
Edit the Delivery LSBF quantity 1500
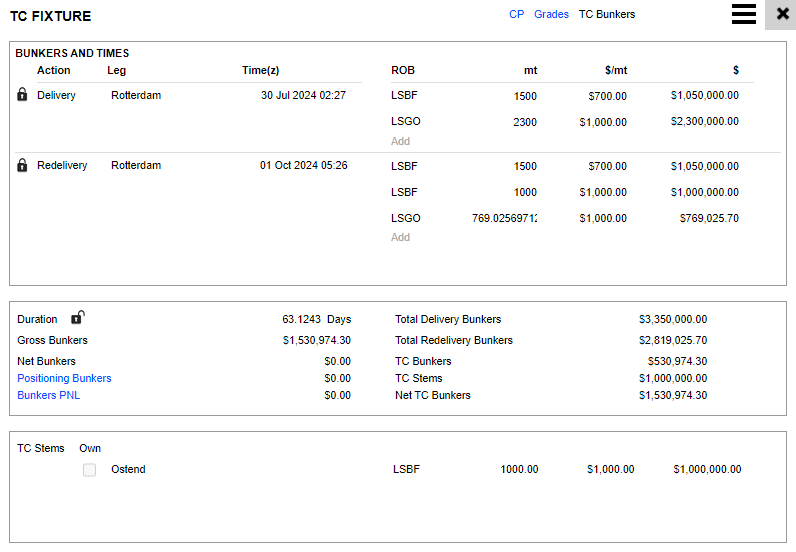pos(525,96)
